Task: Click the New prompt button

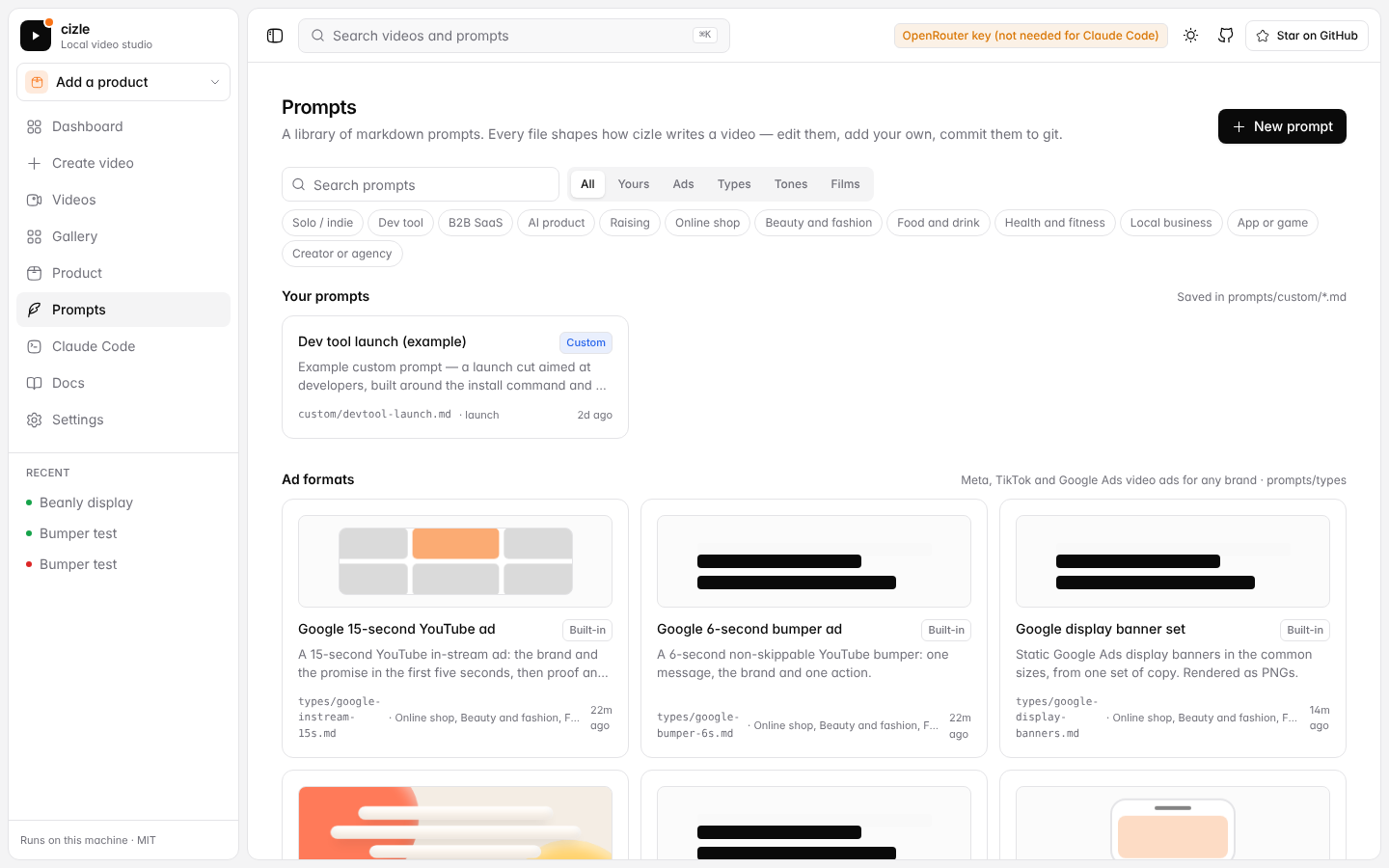Action: click(1282, 126)
